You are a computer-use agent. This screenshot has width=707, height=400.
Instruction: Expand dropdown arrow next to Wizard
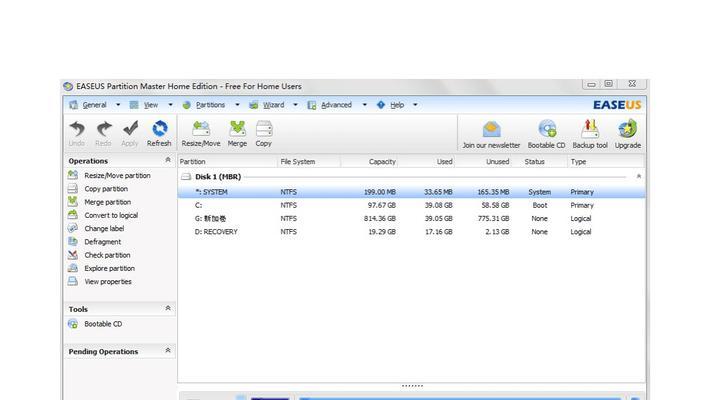[x=295, y=105]
